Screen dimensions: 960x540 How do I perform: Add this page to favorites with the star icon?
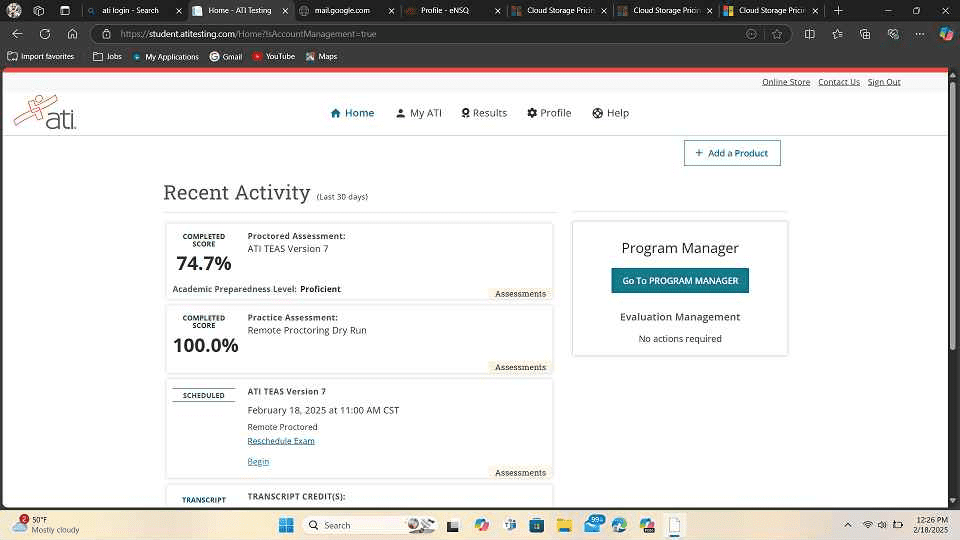777,33
